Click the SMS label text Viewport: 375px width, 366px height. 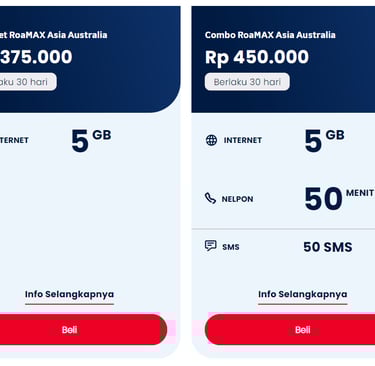point(231,247)
